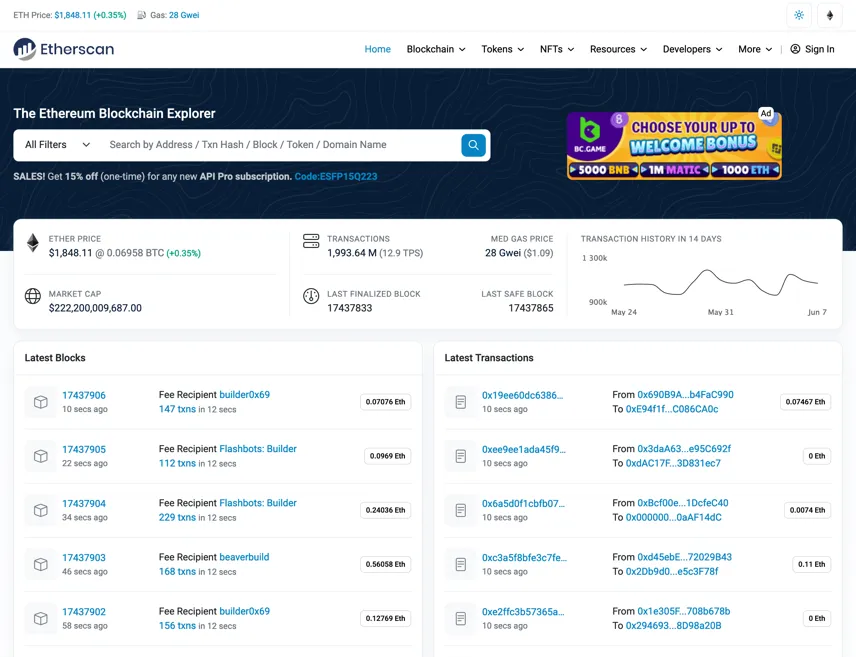View the 229 txns link
Screen dimensions: 856x657
pyautogui.click(x=177, y=517)
